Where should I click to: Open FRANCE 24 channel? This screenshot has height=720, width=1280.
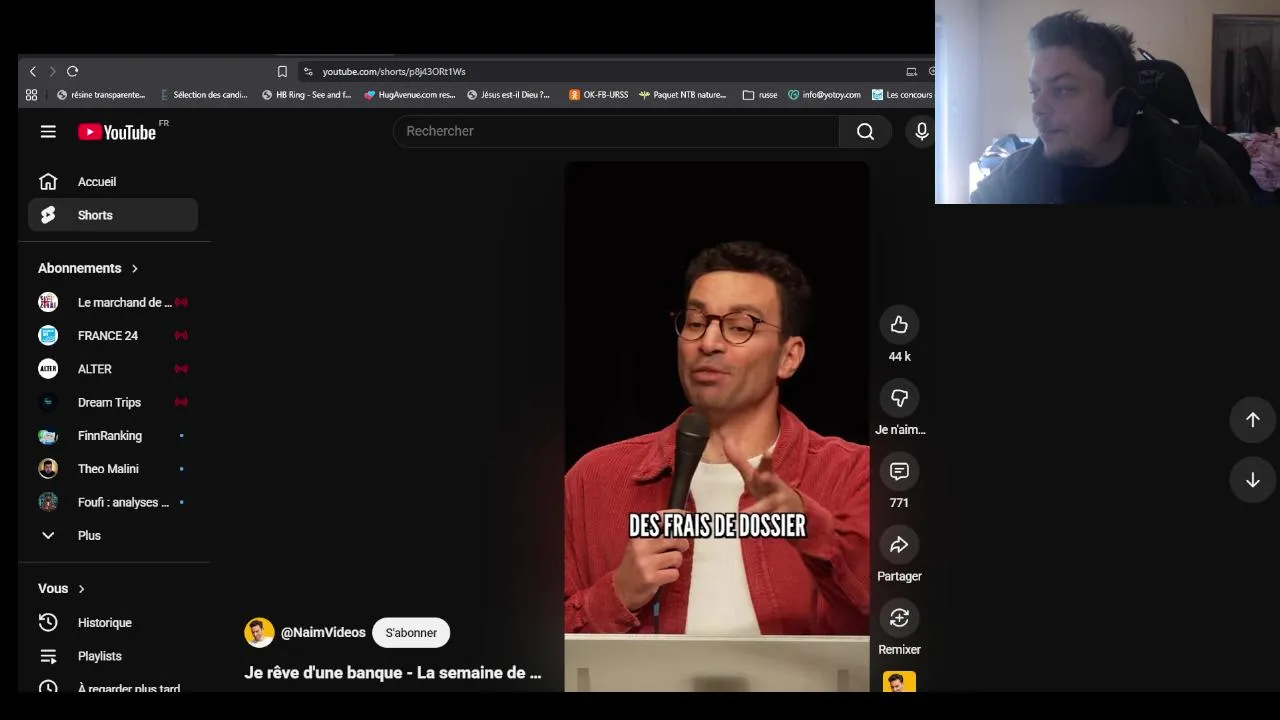pyautogui.click(x=113, y=336)
